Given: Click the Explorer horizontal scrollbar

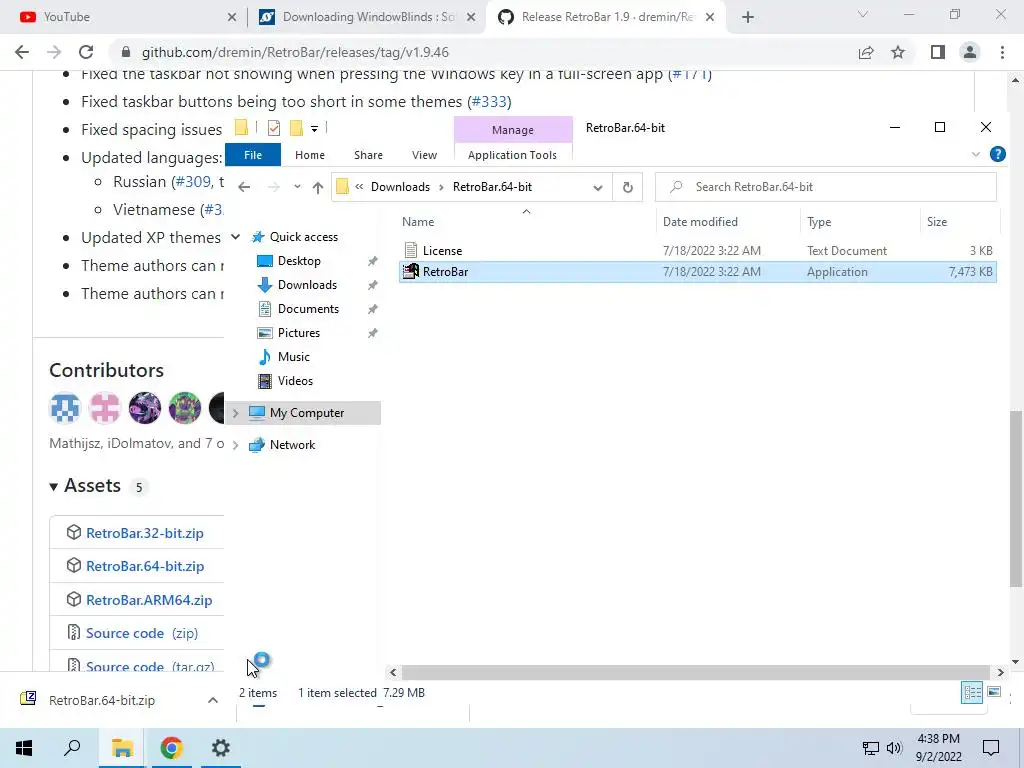Looking at the screenshot, I should coord(696,672).
